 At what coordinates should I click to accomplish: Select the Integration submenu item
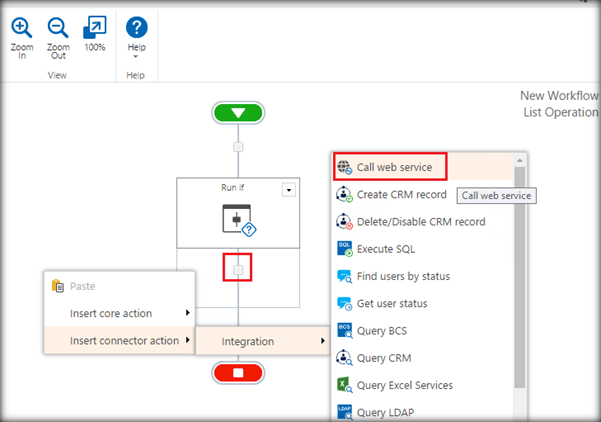pyautogui.click(x=263, y=341)
